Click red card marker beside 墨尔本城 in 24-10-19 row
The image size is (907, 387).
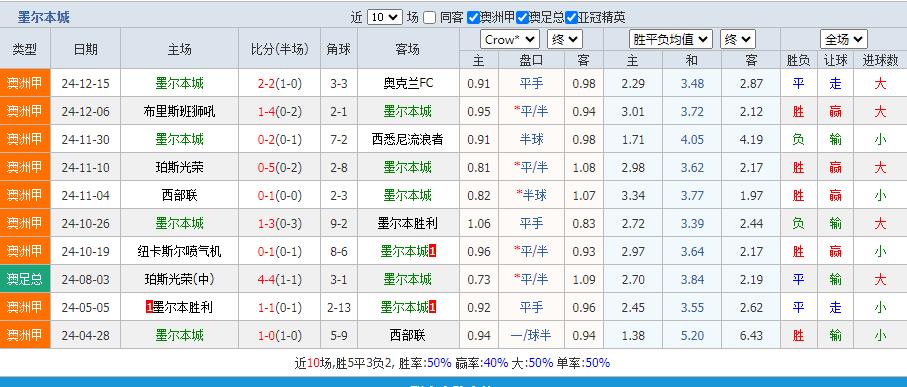(433, 252)
